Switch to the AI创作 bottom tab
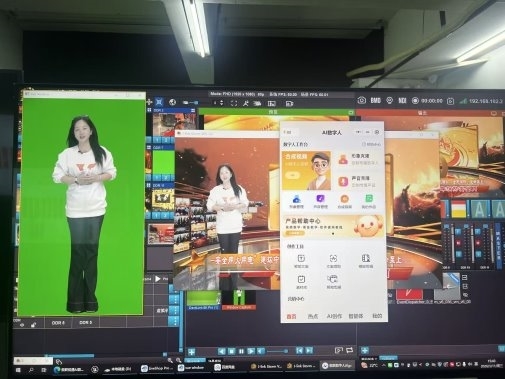The height and width of the screenshot is (379, 505). (x=334, y=316)
